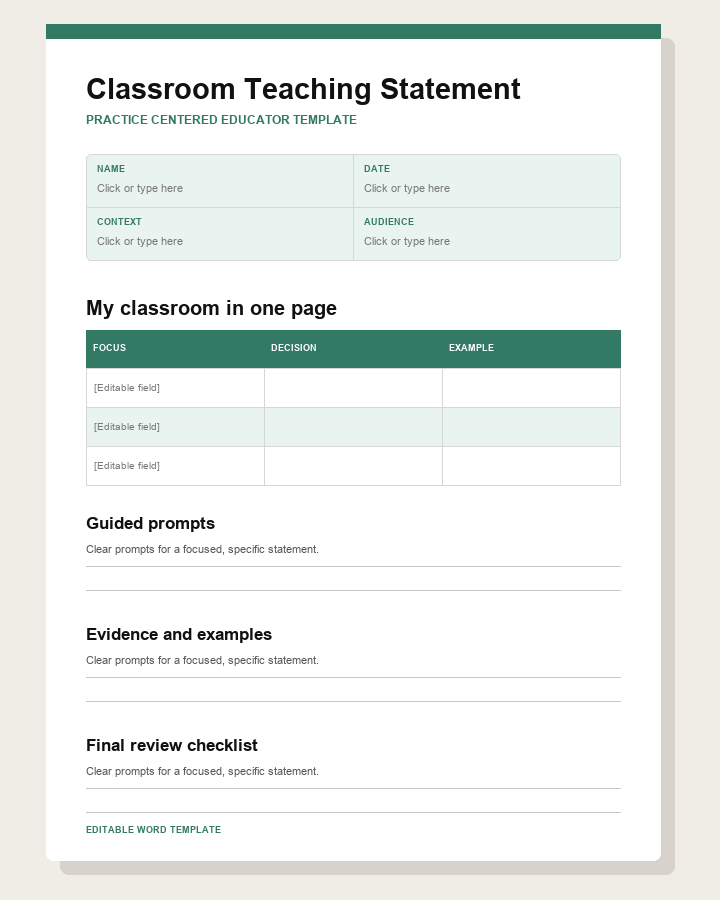Click the description text under Guided prompts
720x900 pixels.
[x=202, y=549]
